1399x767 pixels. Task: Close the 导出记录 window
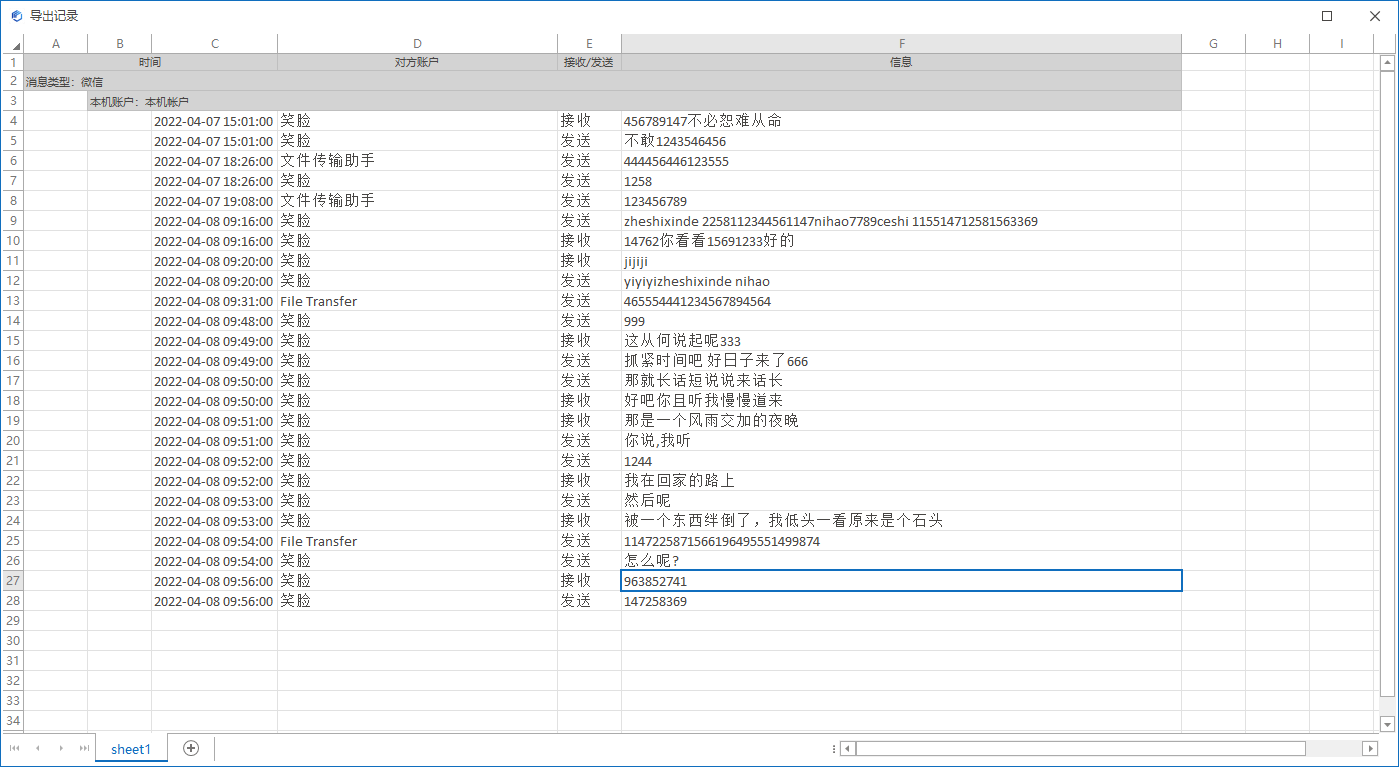(1375, 16)
